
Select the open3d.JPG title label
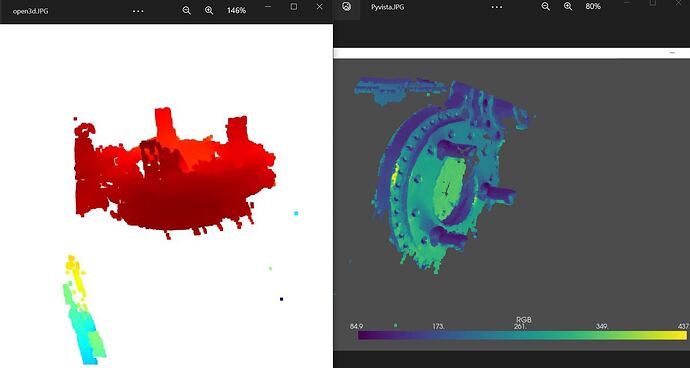tap(30, 11)
